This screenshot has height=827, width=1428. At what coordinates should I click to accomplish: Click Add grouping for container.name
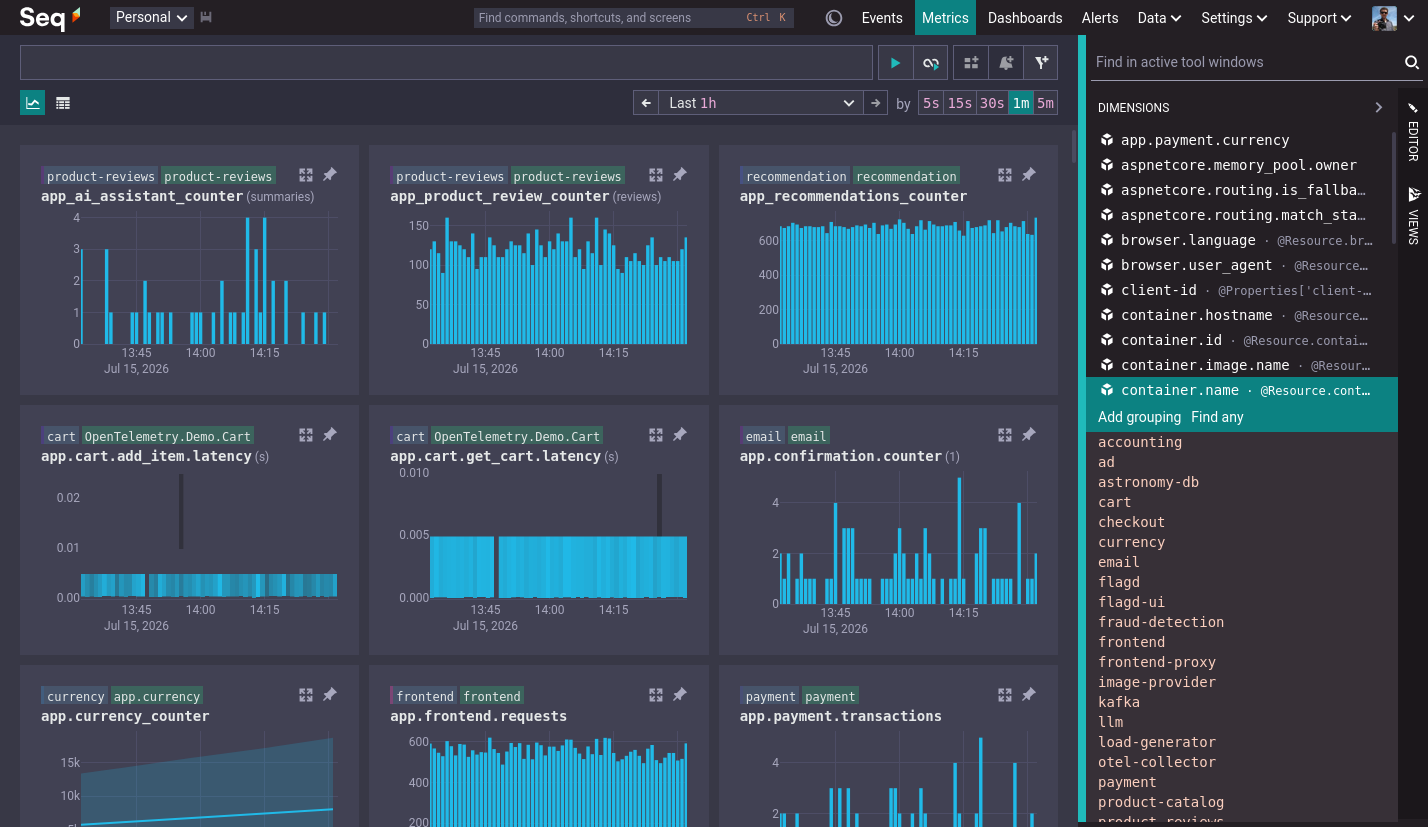coord(1139,417)
